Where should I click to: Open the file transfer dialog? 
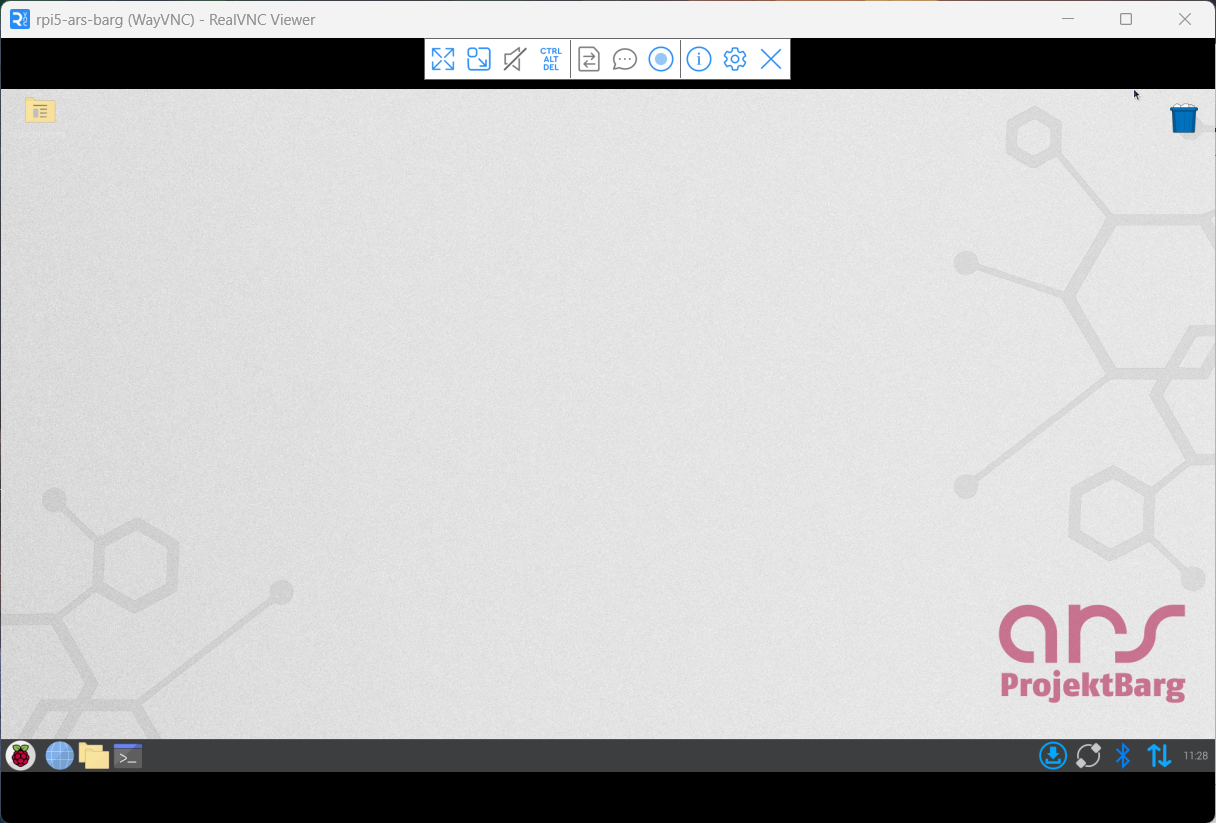click(588, 59)
